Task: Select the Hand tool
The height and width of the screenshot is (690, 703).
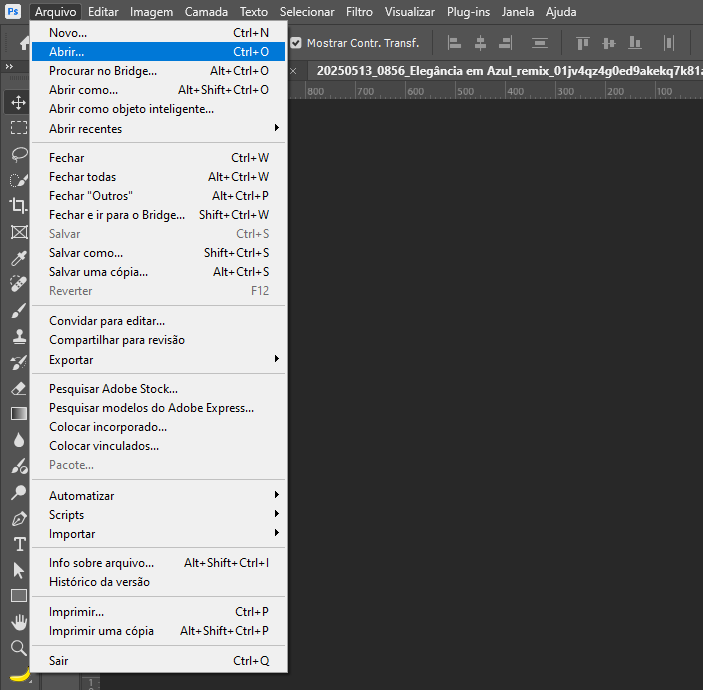Action: pyautogui.click(x=18, y=622)
